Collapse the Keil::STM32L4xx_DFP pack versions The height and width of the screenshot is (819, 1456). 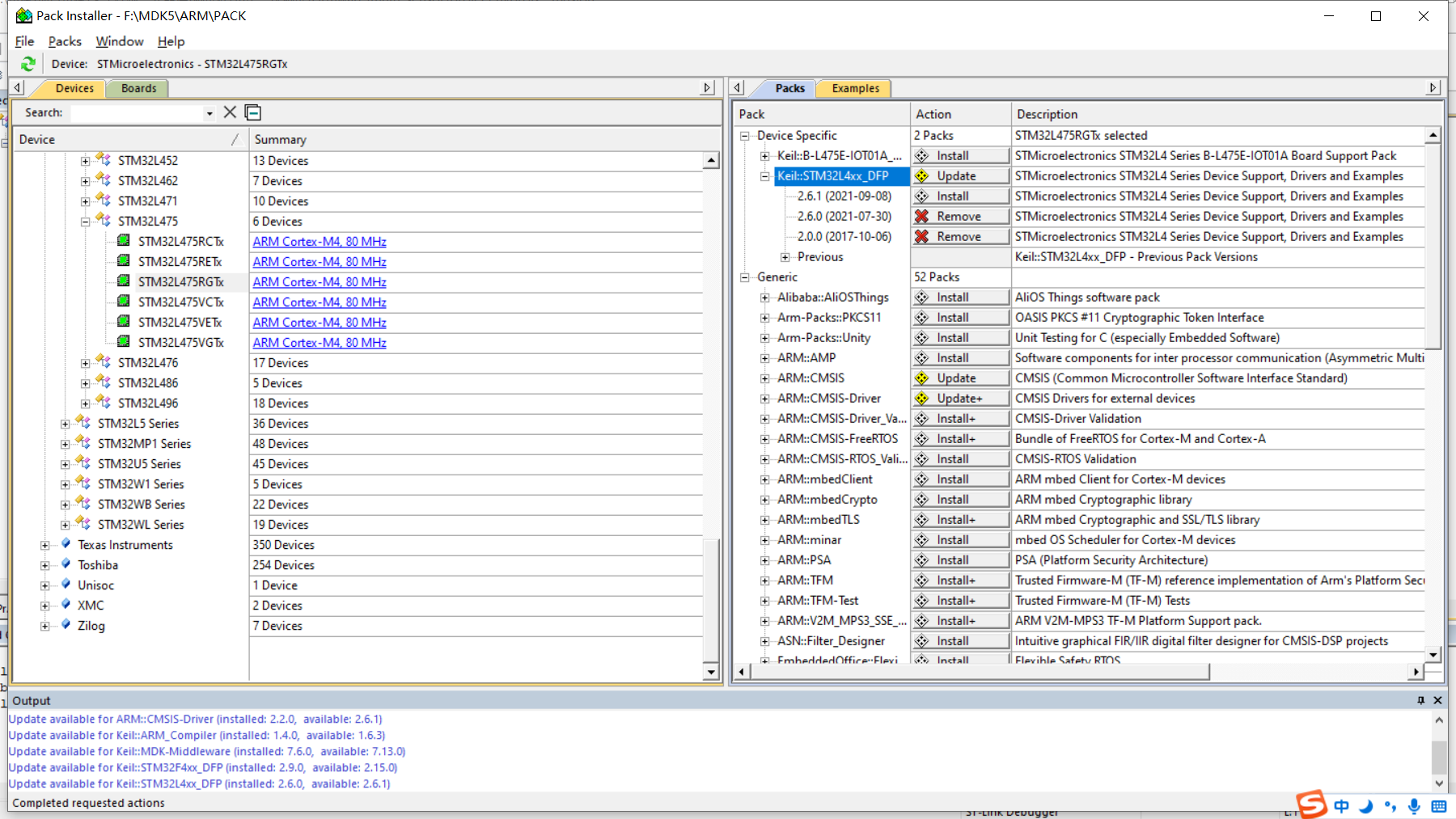pos(765,175)
